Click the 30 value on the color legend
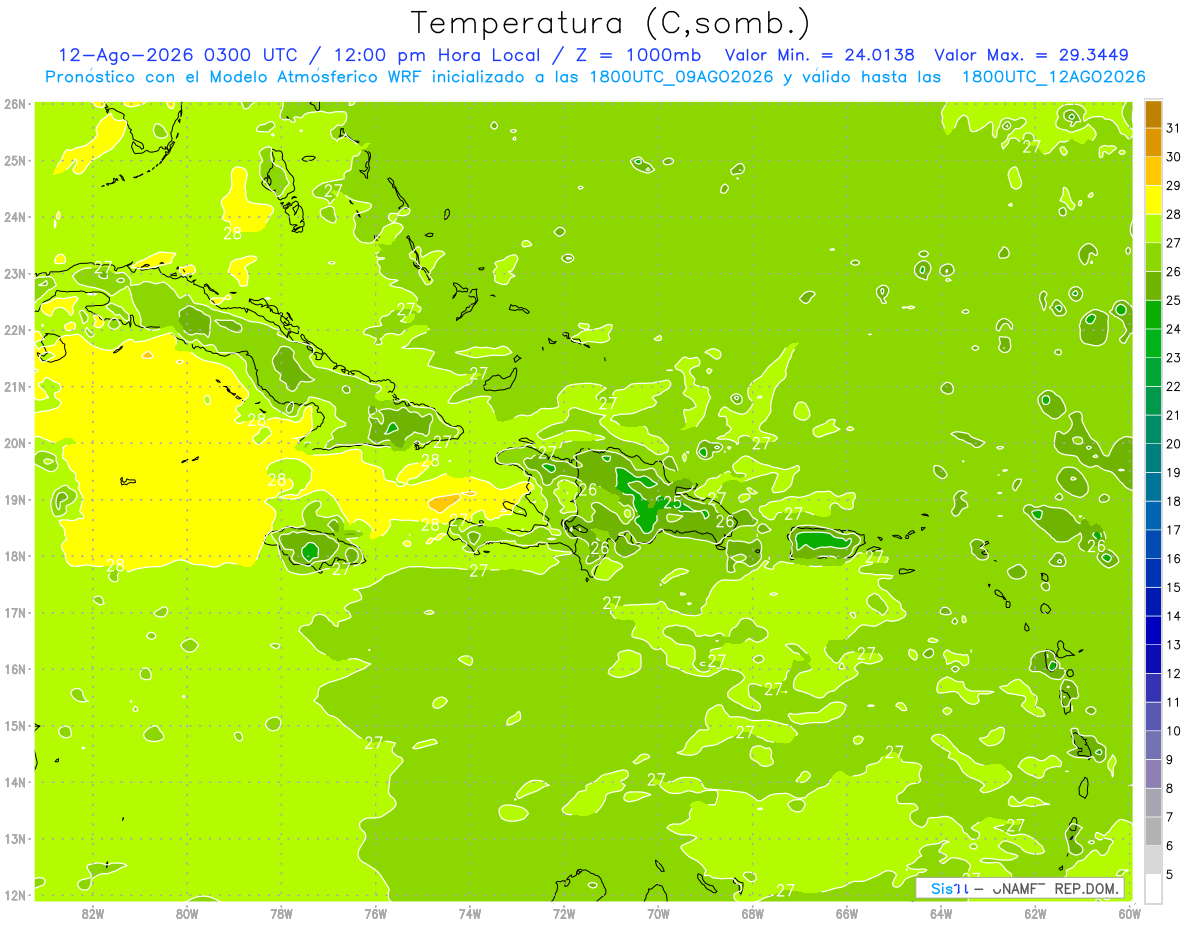This screenshot has height=927, width=1200. tap(1174, 157)
